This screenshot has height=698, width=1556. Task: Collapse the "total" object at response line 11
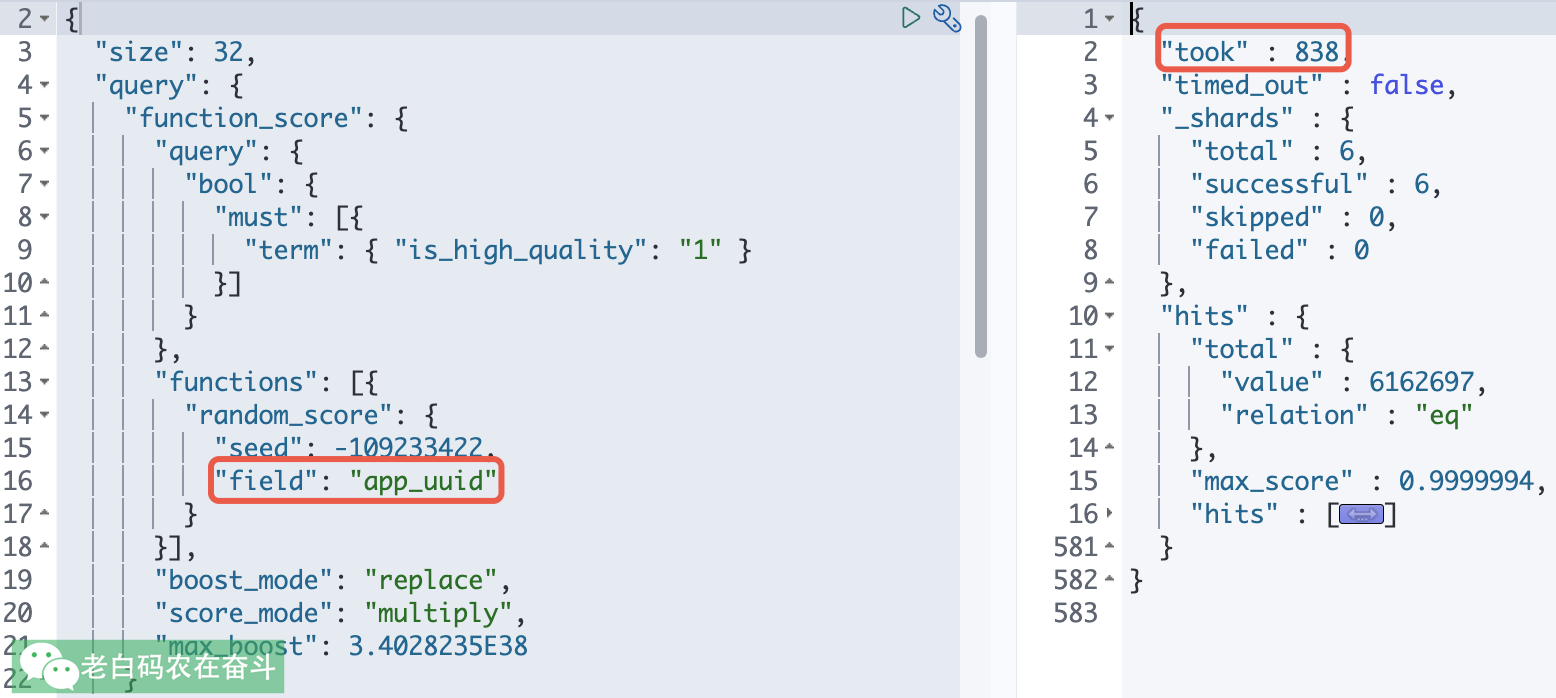point(1110,350)
